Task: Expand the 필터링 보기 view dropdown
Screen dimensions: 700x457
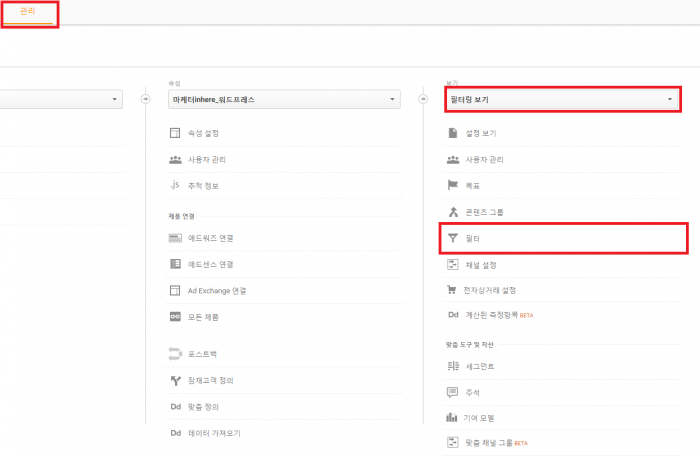Action: click(562, 99)
